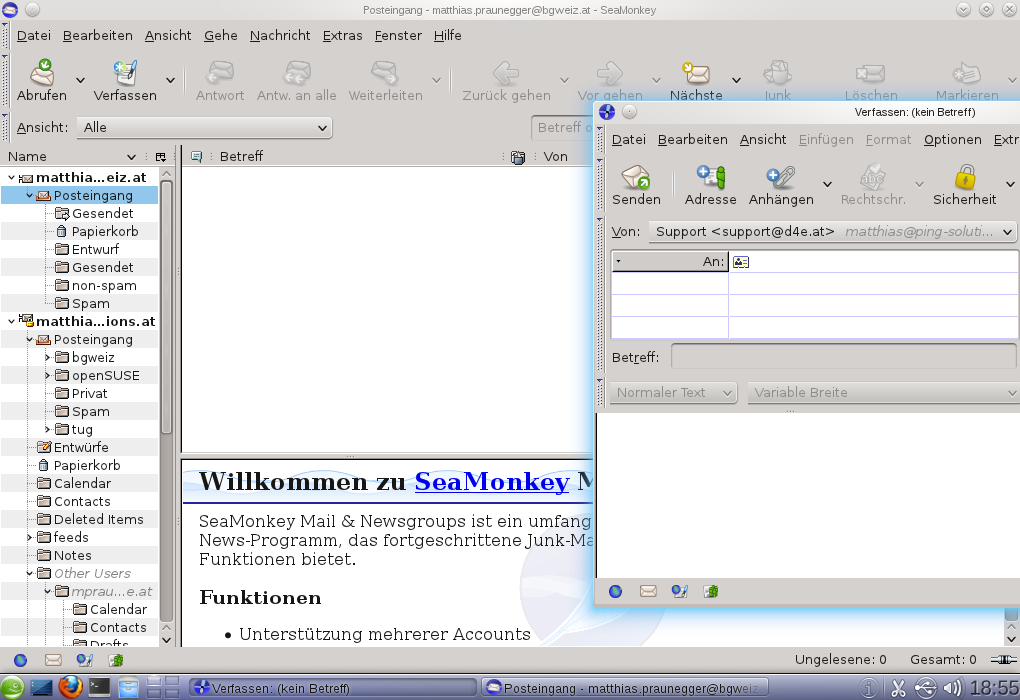Image resolution: width=1020 pixels, height=700 pixels.
Task: Select the Papierkorb folder under Posteingang
Action: tap(105, 232)
